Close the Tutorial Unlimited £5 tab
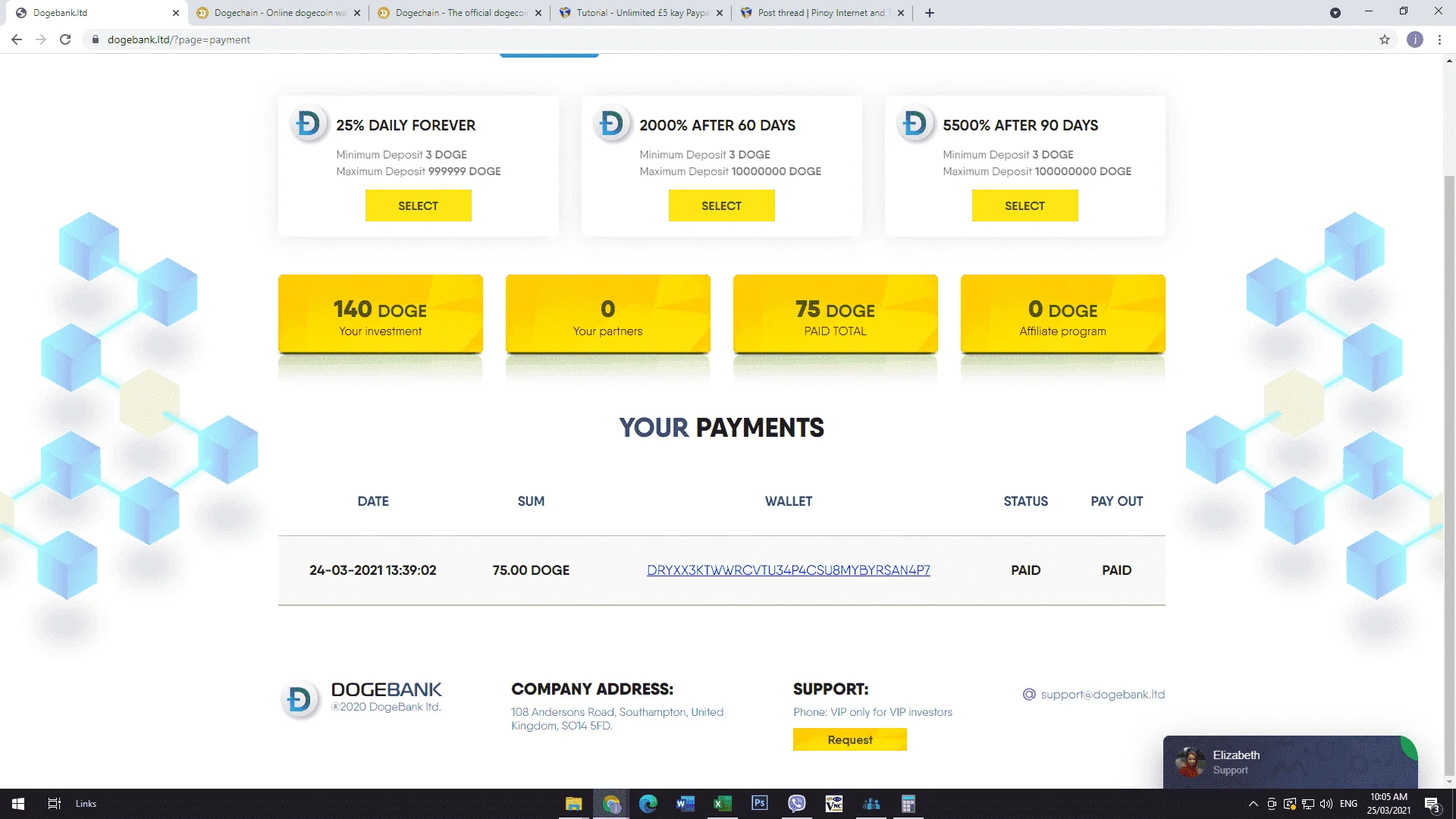 coord(720,13)
